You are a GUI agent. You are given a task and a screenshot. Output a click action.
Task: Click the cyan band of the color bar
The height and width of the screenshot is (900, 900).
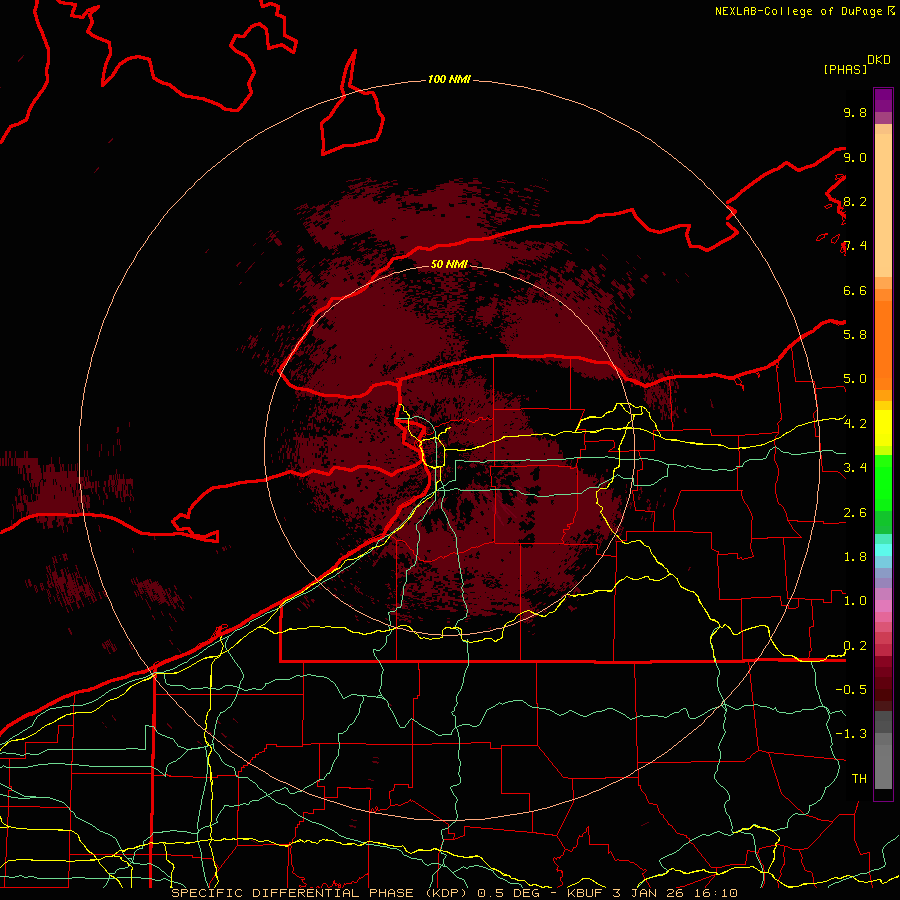(883, 550)
